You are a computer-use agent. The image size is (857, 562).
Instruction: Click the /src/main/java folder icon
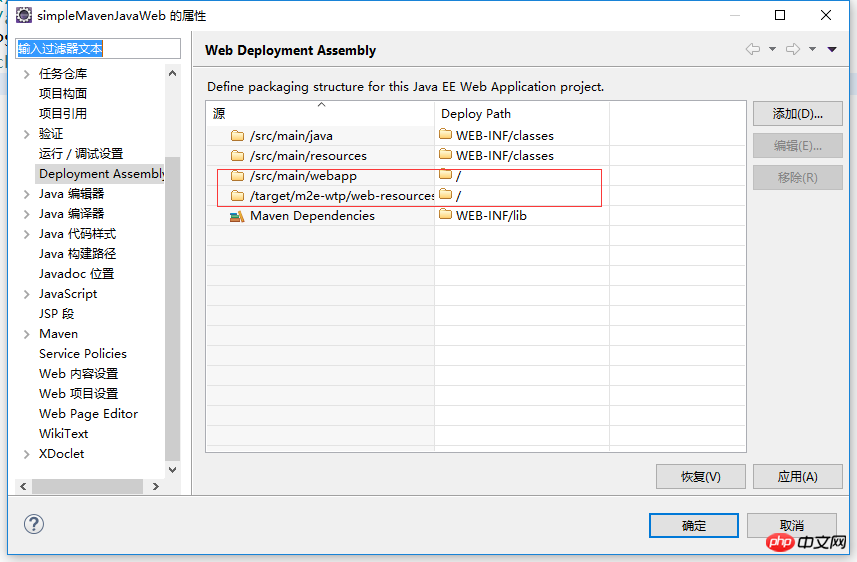(237, 136)
